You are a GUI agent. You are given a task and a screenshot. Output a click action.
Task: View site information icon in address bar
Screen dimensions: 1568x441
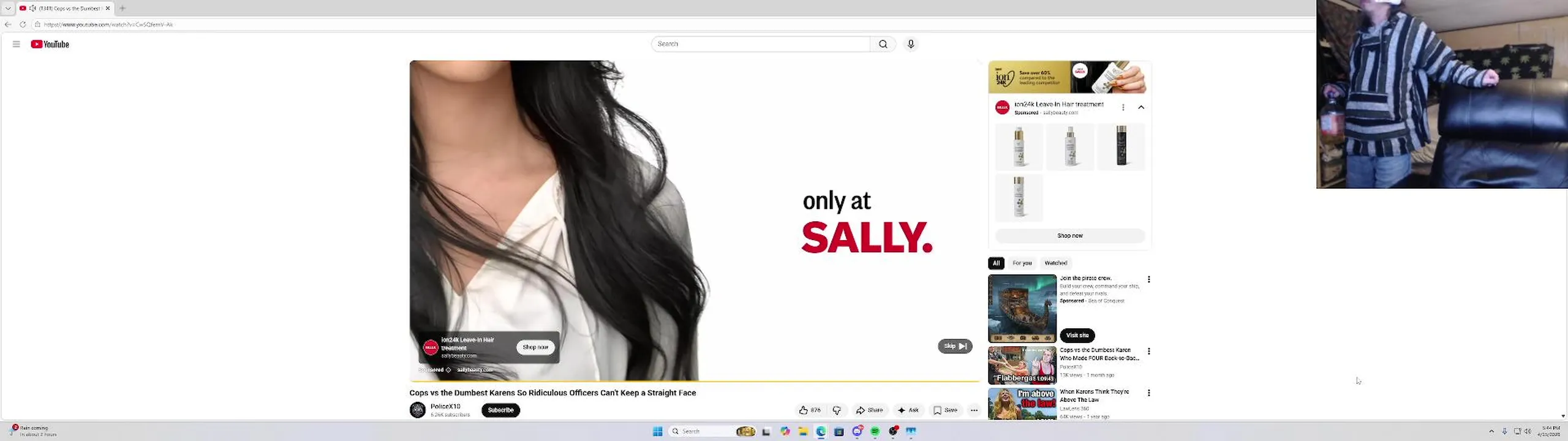37,24
